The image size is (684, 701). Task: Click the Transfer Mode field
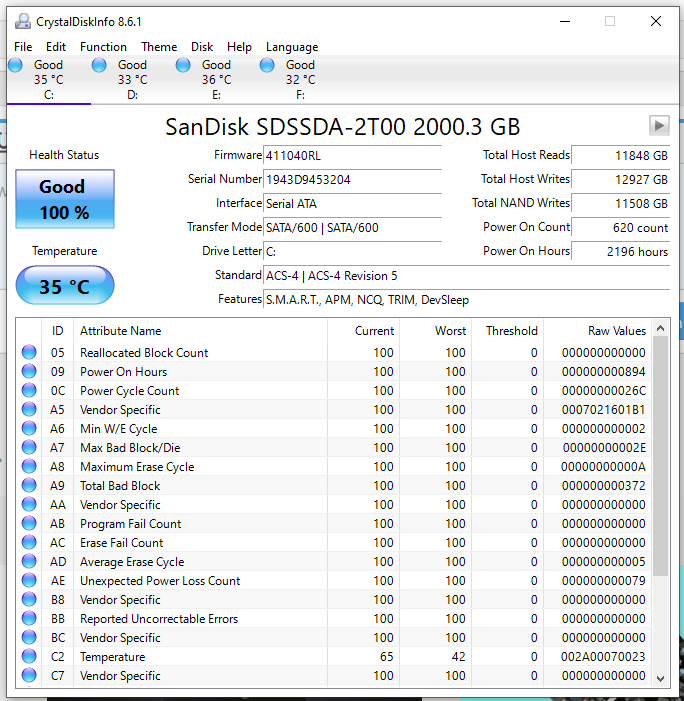[352, 228]
